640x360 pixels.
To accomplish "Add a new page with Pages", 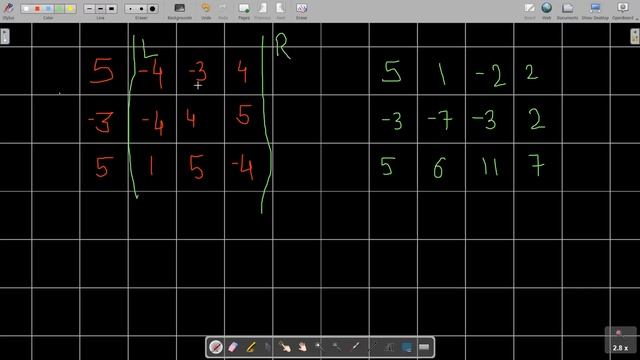I will (x=244, y=10).
